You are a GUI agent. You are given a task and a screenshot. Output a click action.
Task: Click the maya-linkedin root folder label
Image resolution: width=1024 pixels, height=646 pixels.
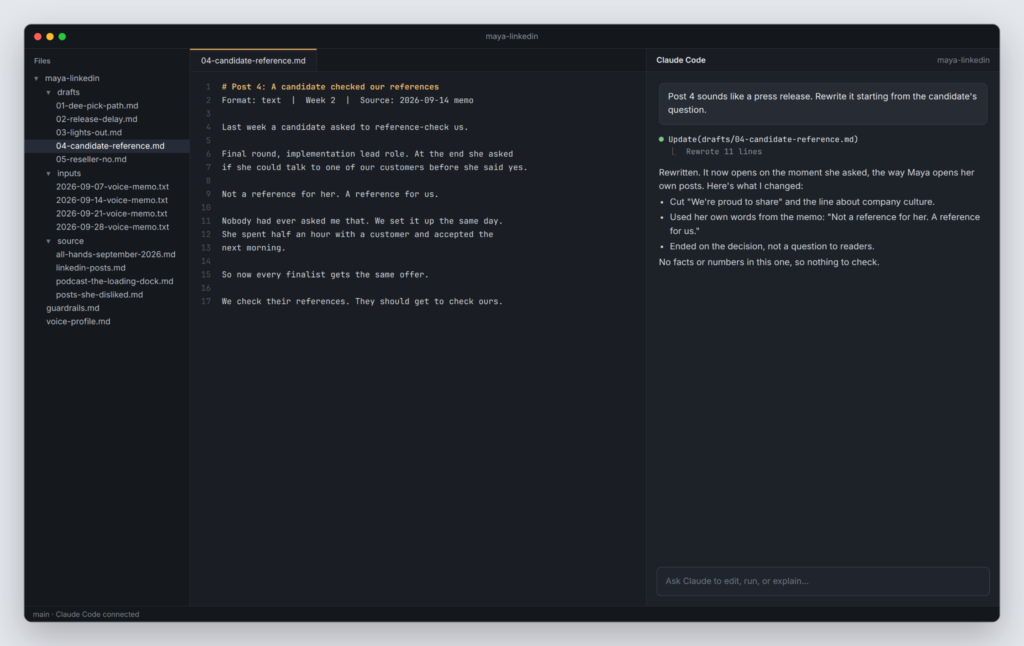(x=72, y=78)
